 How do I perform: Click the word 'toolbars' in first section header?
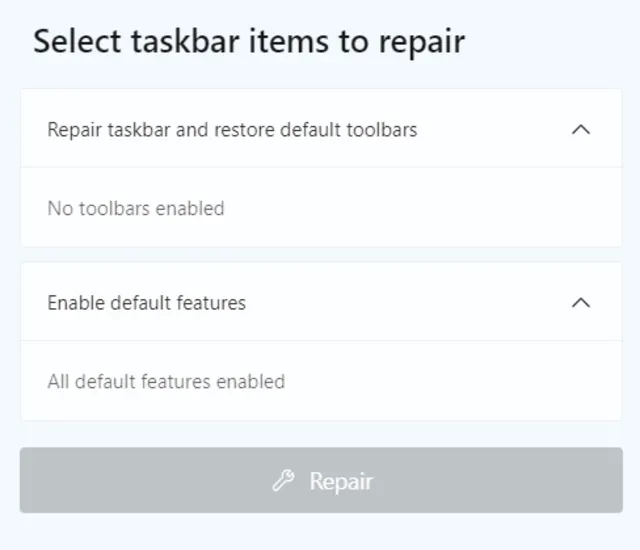pos(384,130)
